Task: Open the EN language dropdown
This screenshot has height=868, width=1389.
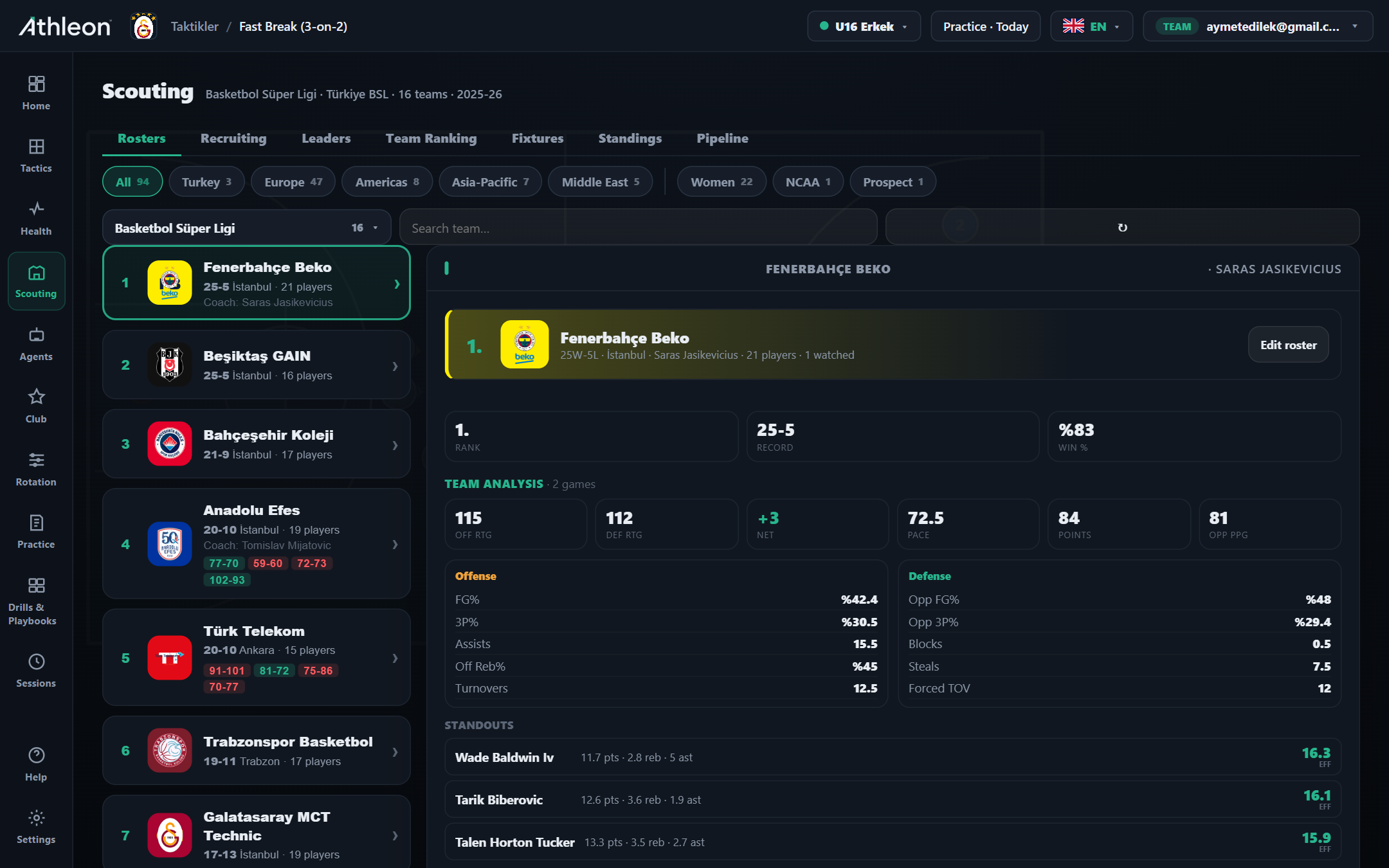Action: click(1091, 26)
